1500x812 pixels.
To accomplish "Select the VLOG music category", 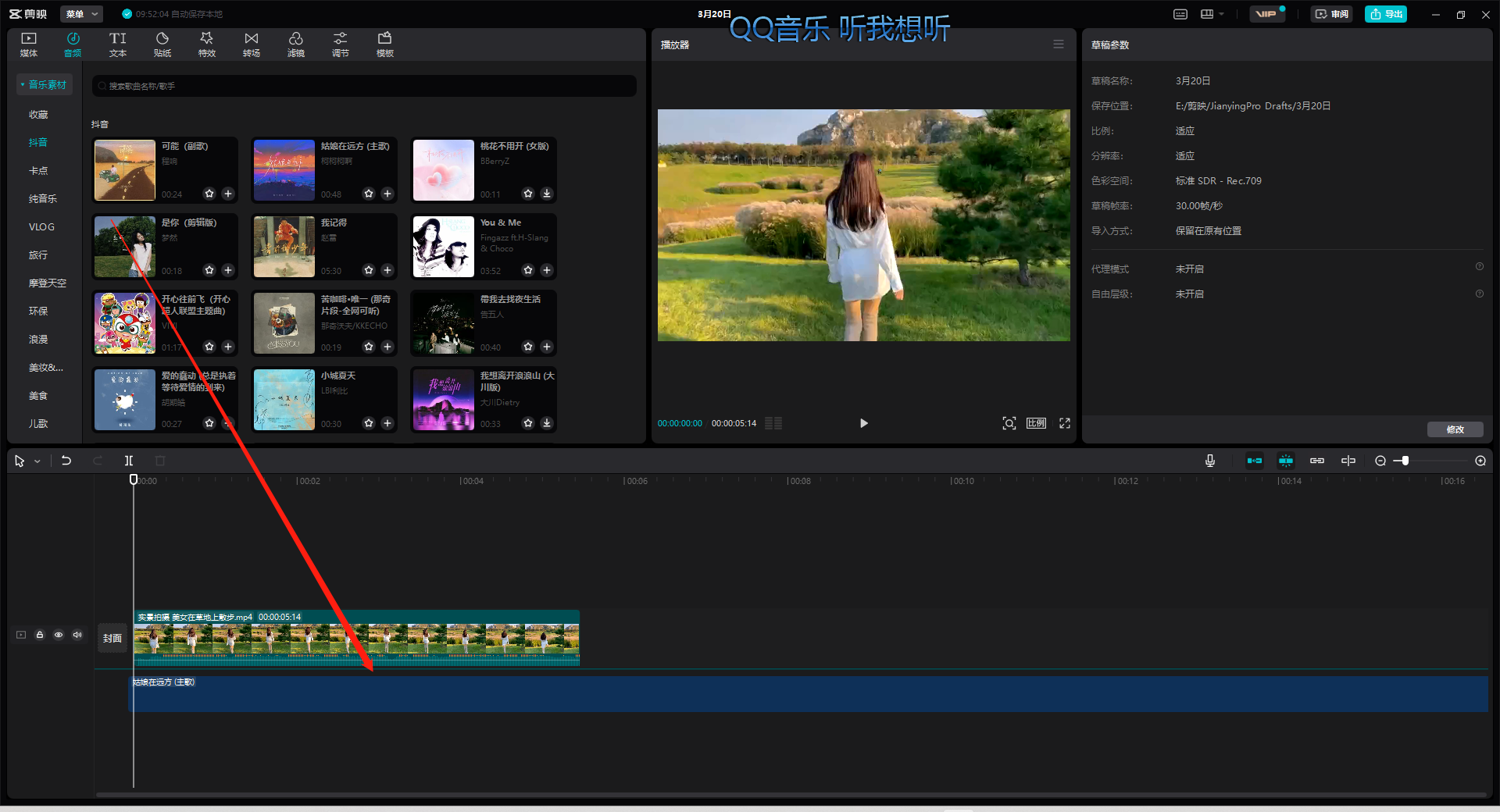I will tap(41, 227).
